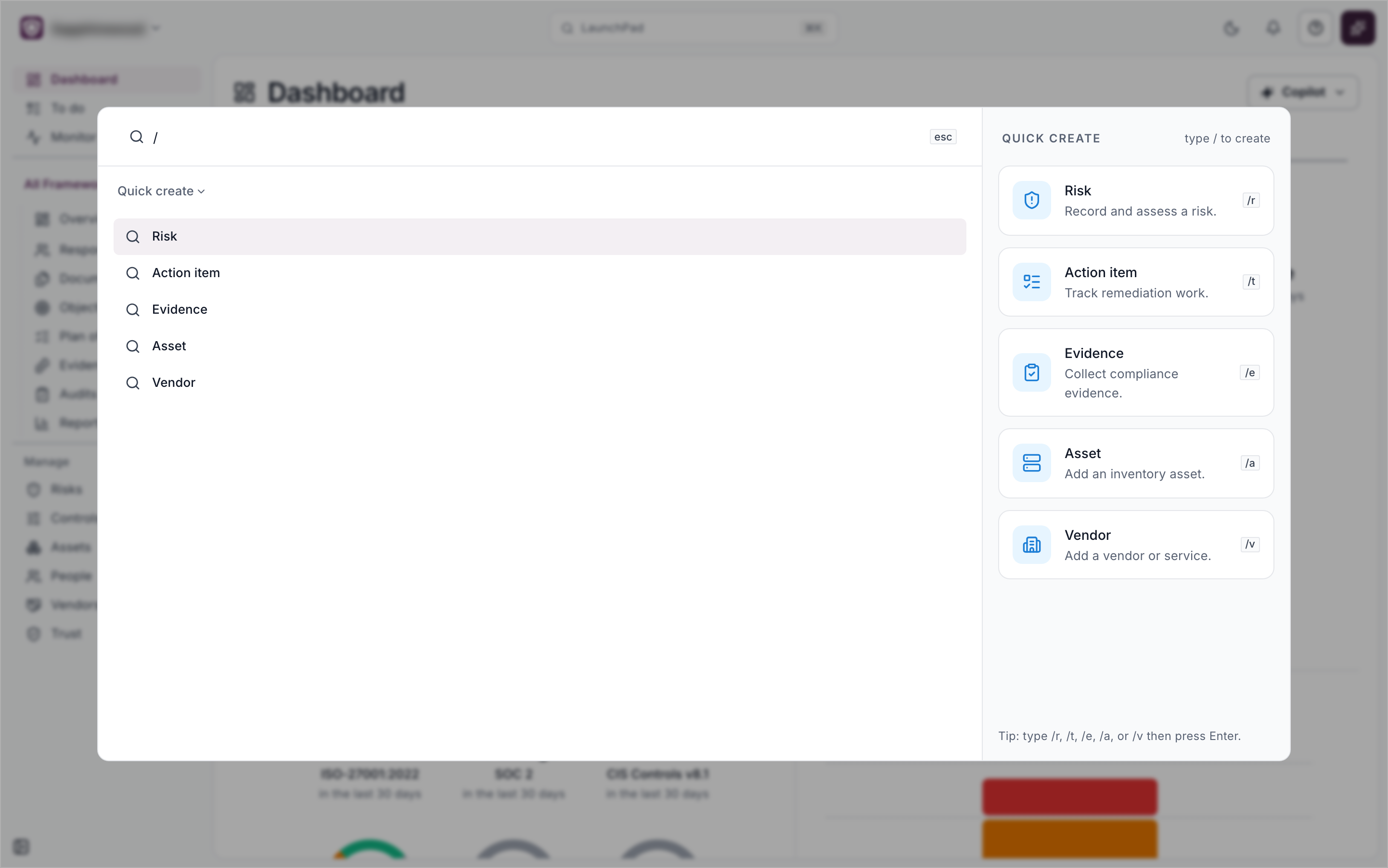This screenshot has height=868, width=1388.
Task: Click 'Track remediation work.' description
Action: point(1136,293)
